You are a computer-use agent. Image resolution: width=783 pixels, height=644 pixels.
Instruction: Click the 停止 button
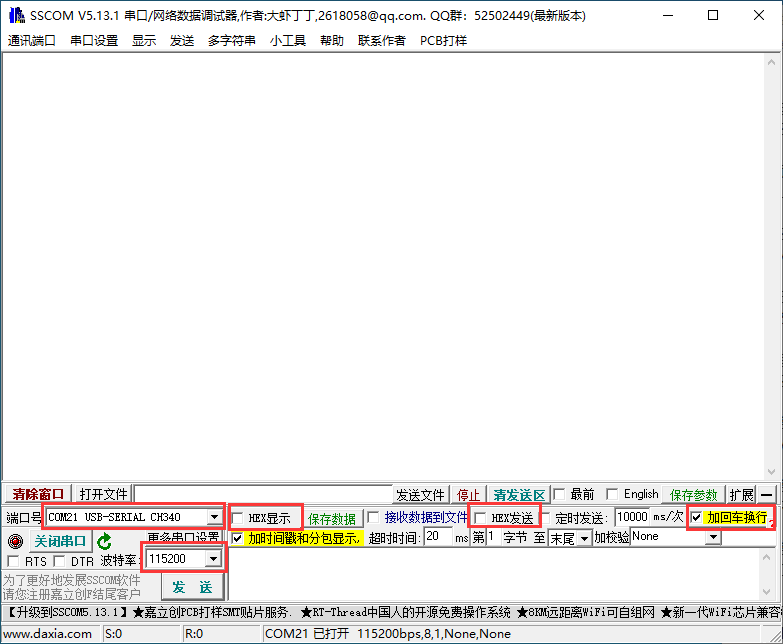pyautogui.click(x=468, y=495)
